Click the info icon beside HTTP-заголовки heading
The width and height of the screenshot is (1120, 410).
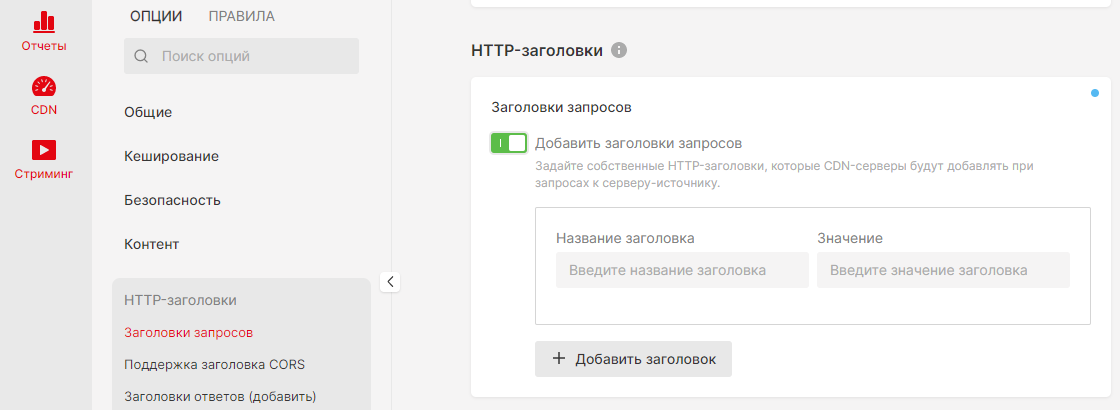tap(619, 50)
